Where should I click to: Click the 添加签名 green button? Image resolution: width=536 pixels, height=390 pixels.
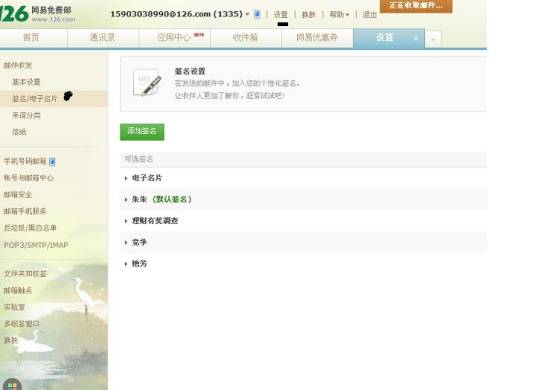tap(142, 132)
